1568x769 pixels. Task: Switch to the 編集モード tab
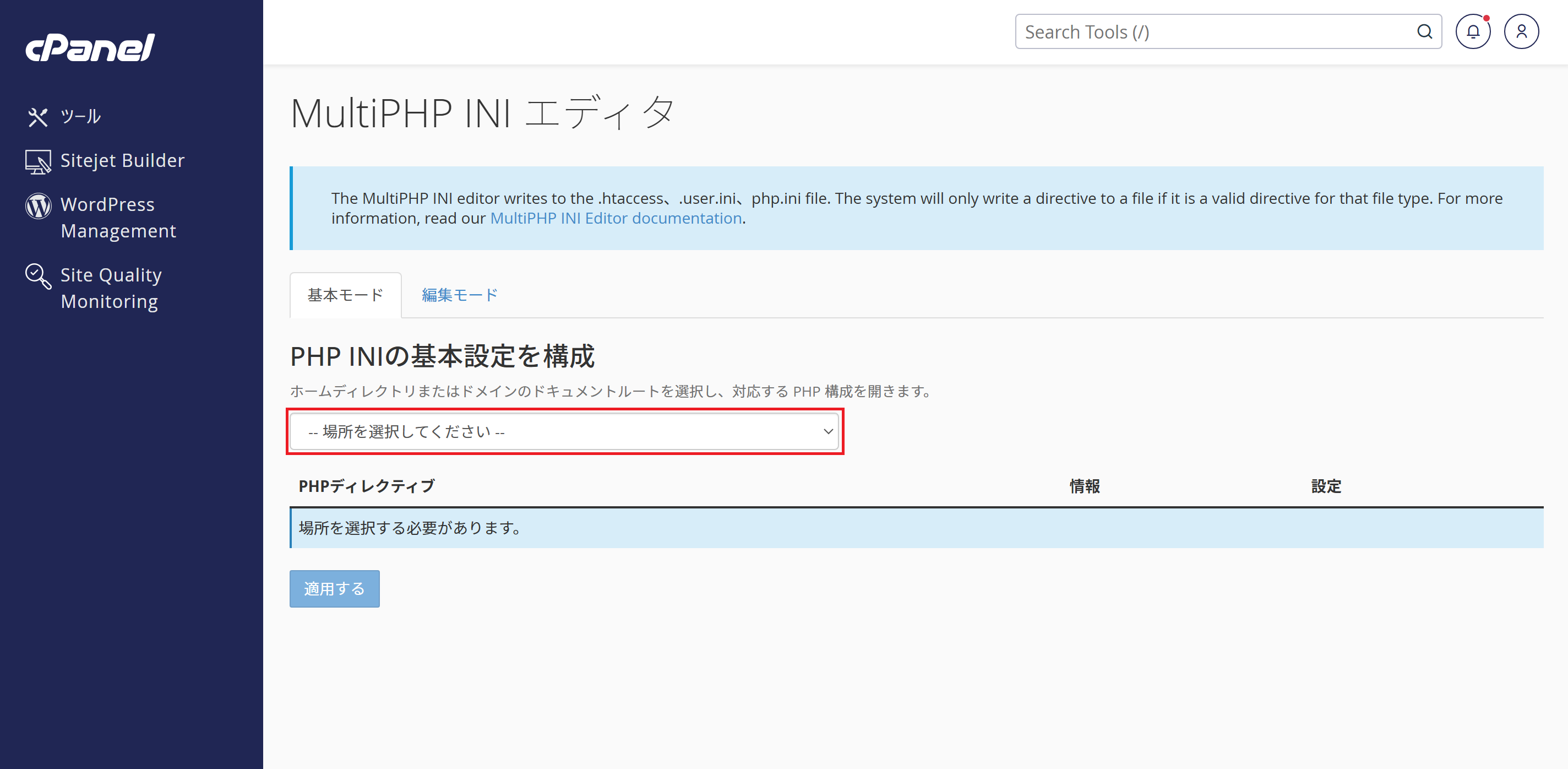click(460, 295)
